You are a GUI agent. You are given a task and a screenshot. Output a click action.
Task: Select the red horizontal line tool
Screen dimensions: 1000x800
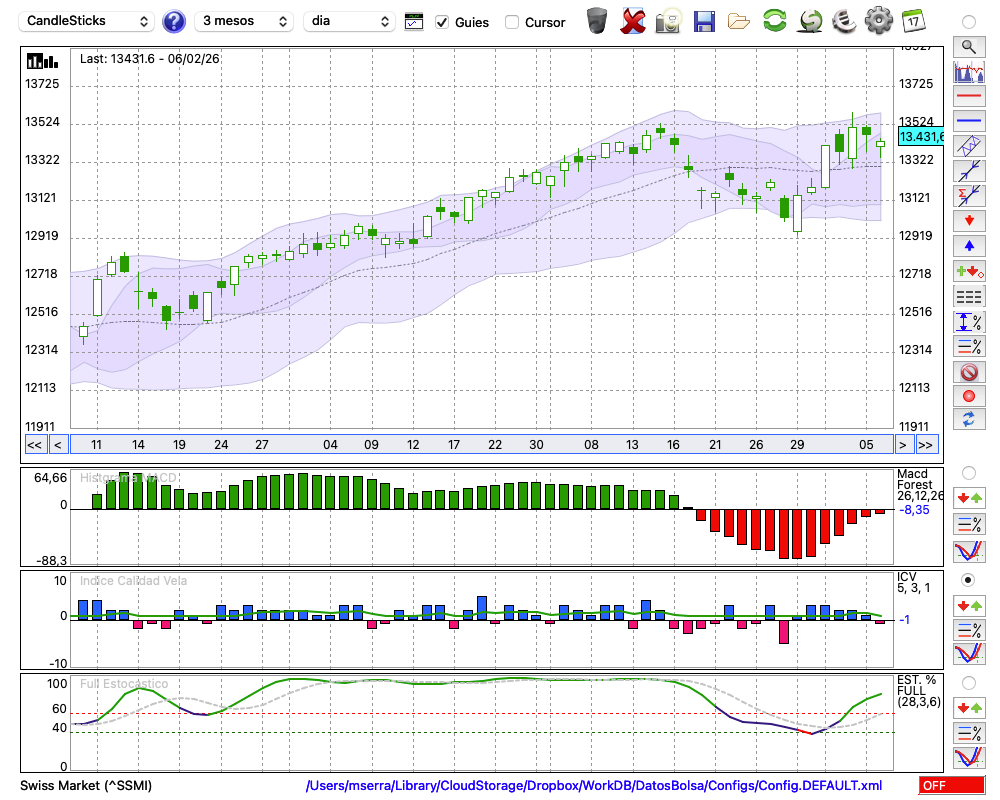[x=968, y=96]
